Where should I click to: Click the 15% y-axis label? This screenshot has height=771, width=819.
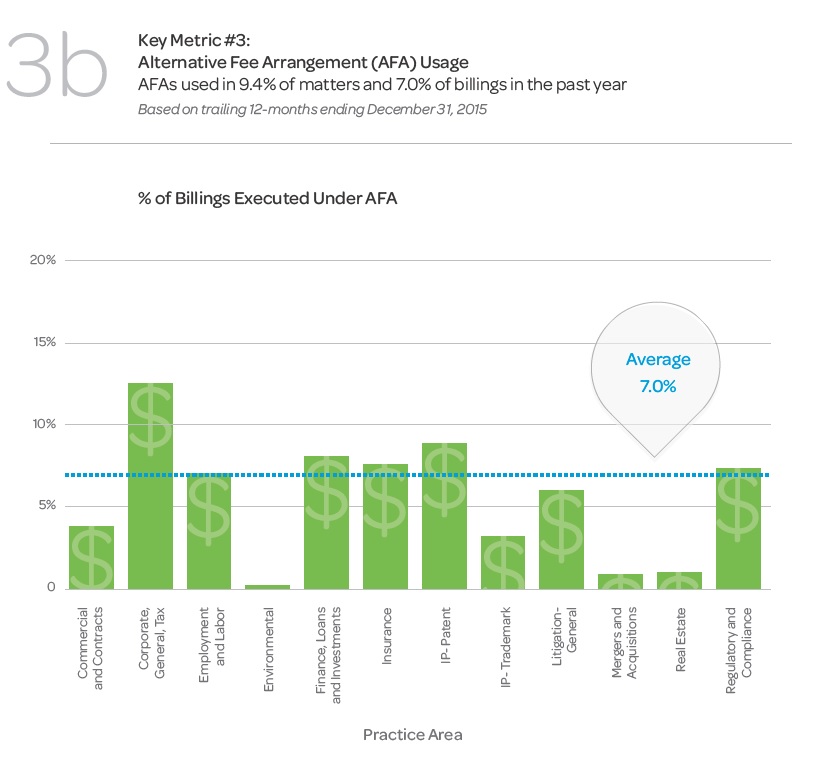[43, 342]
